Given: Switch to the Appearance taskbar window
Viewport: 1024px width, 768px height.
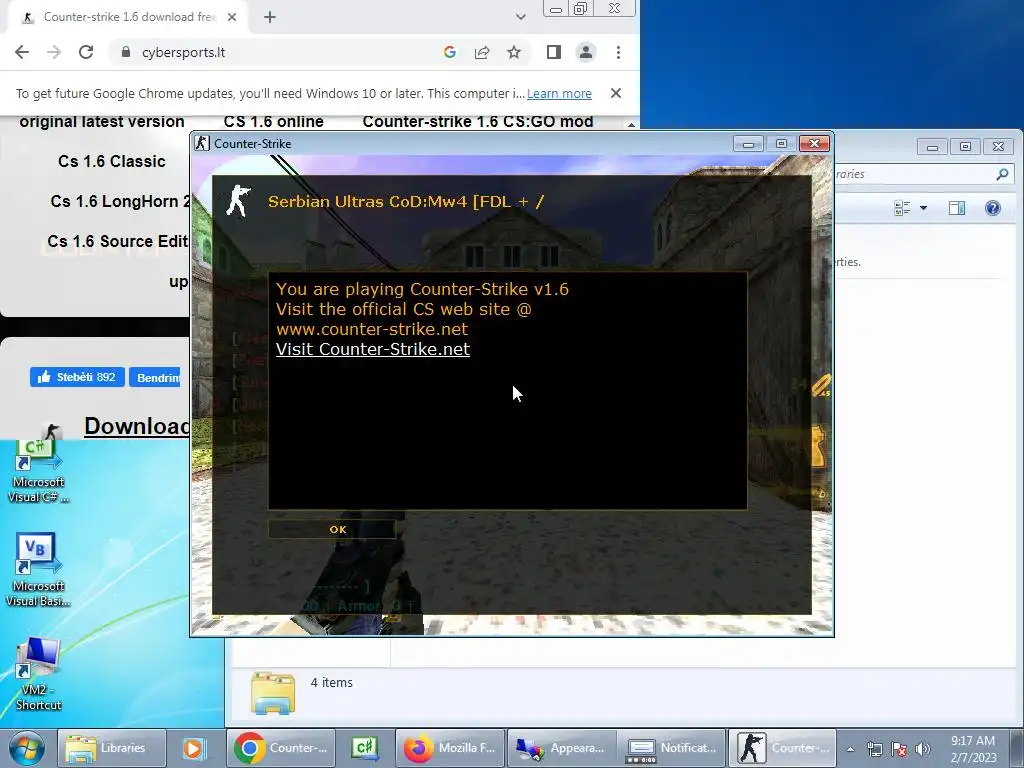Looking at the screenshot, I should (x=562, y=748).
